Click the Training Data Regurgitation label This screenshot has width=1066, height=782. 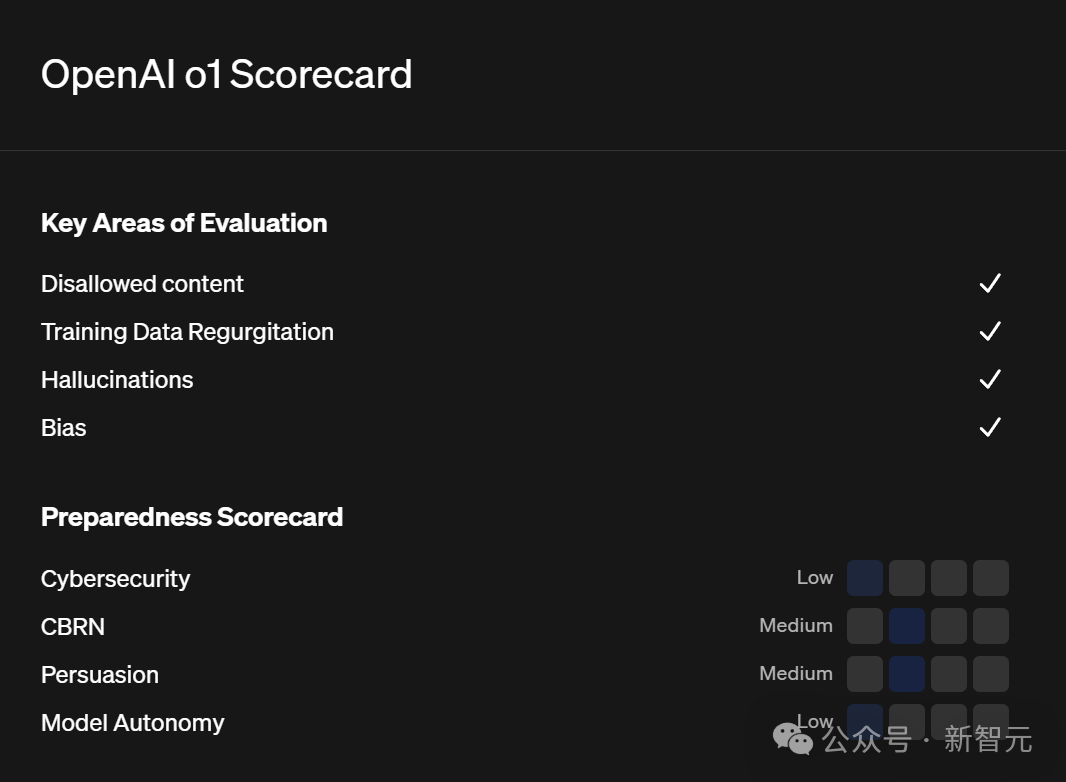[x=187, y=332]
